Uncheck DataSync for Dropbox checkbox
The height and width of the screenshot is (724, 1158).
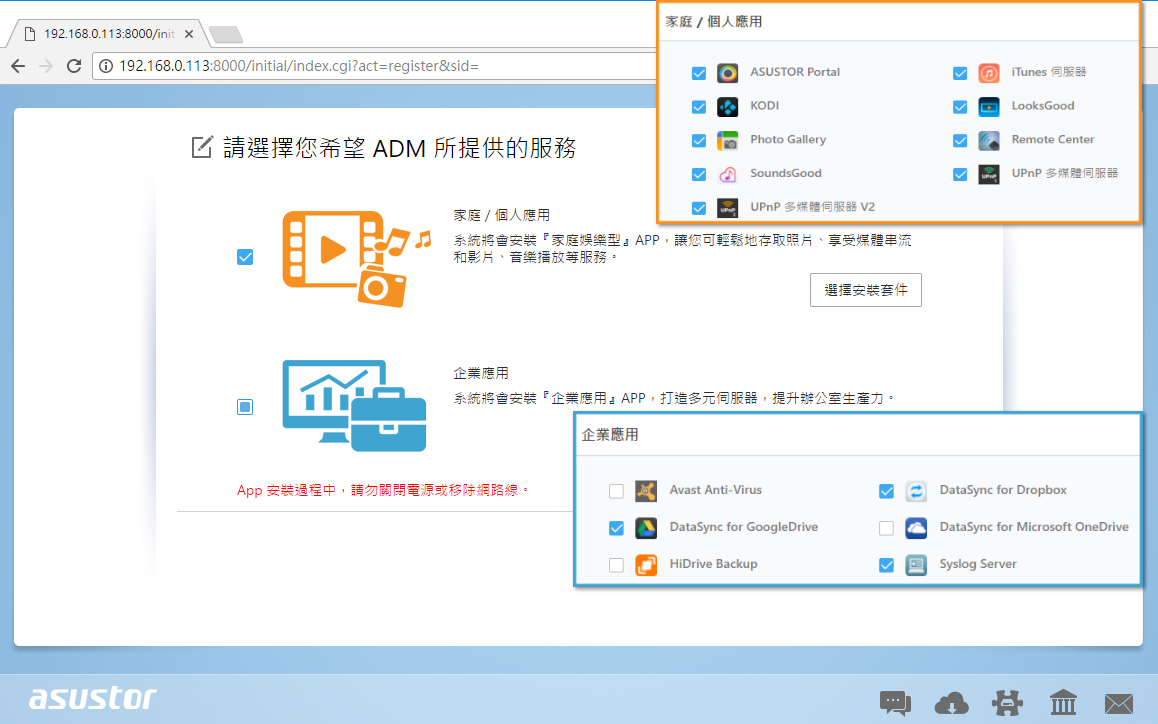[x=886, y=491]
